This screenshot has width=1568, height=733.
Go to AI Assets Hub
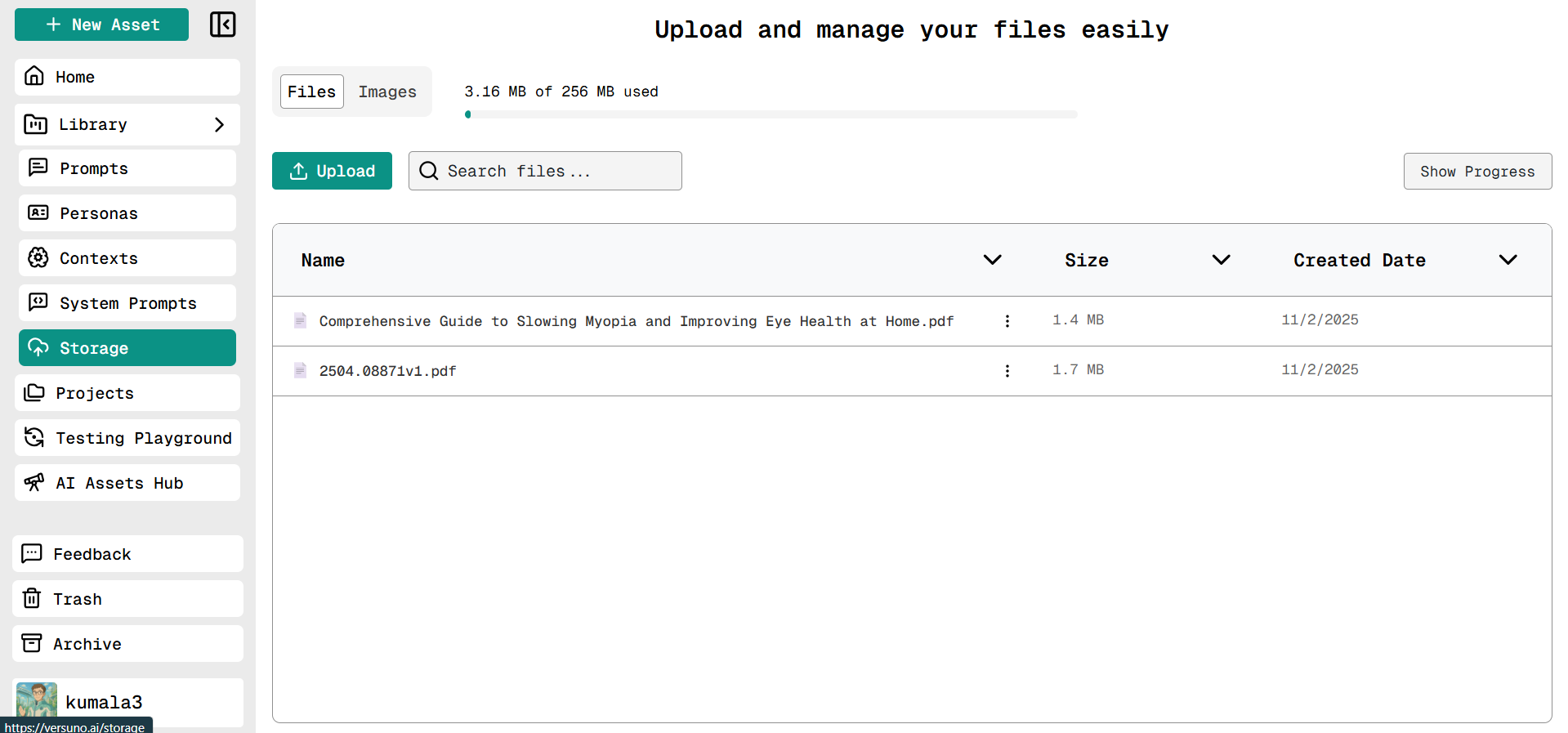[x=127, y=483]
